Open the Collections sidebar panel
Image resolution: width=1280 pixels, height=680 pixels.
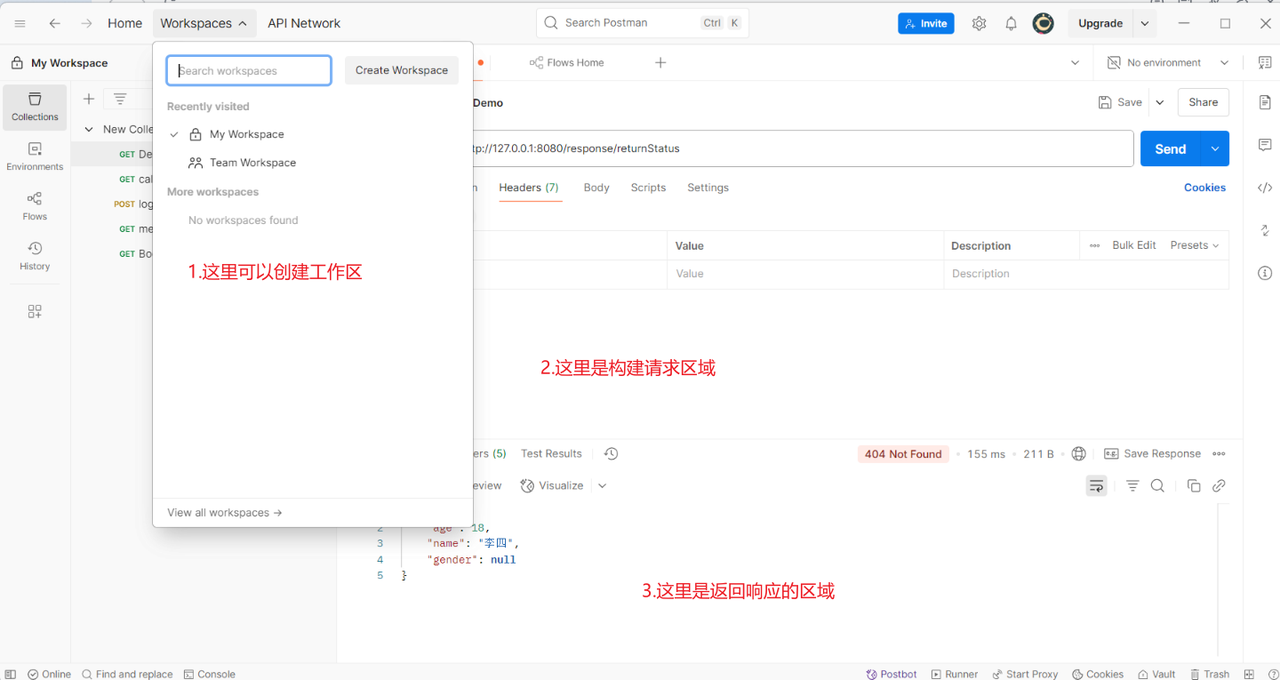click(35, 107)
